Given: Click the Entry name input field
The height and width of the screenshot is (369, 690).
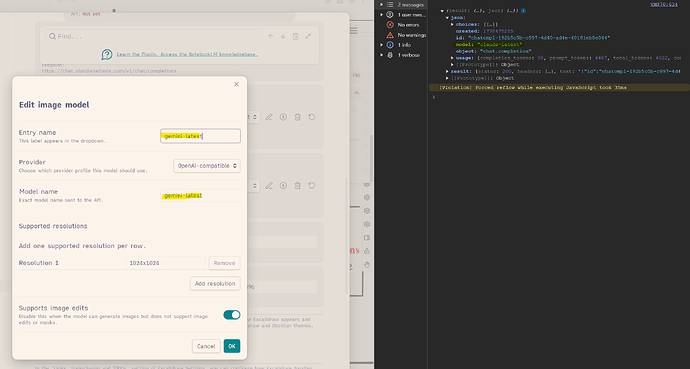Looking at the screenshot, I should pyautogui.click(x=200, y=136).
